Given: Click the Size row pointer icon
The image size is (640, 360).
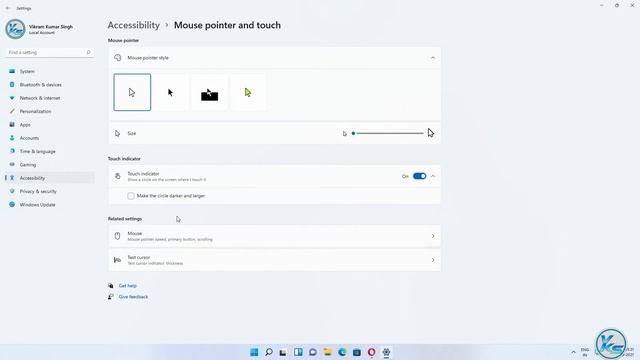Looking at the screenshot, I should [x=118, y=133].
